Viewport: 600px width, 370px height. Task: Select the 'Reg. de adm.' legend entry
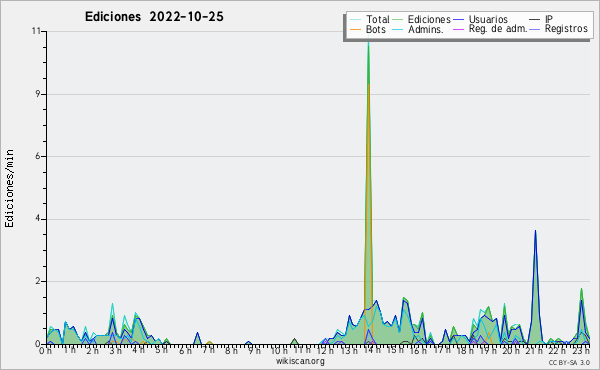(x=498, y=29)
